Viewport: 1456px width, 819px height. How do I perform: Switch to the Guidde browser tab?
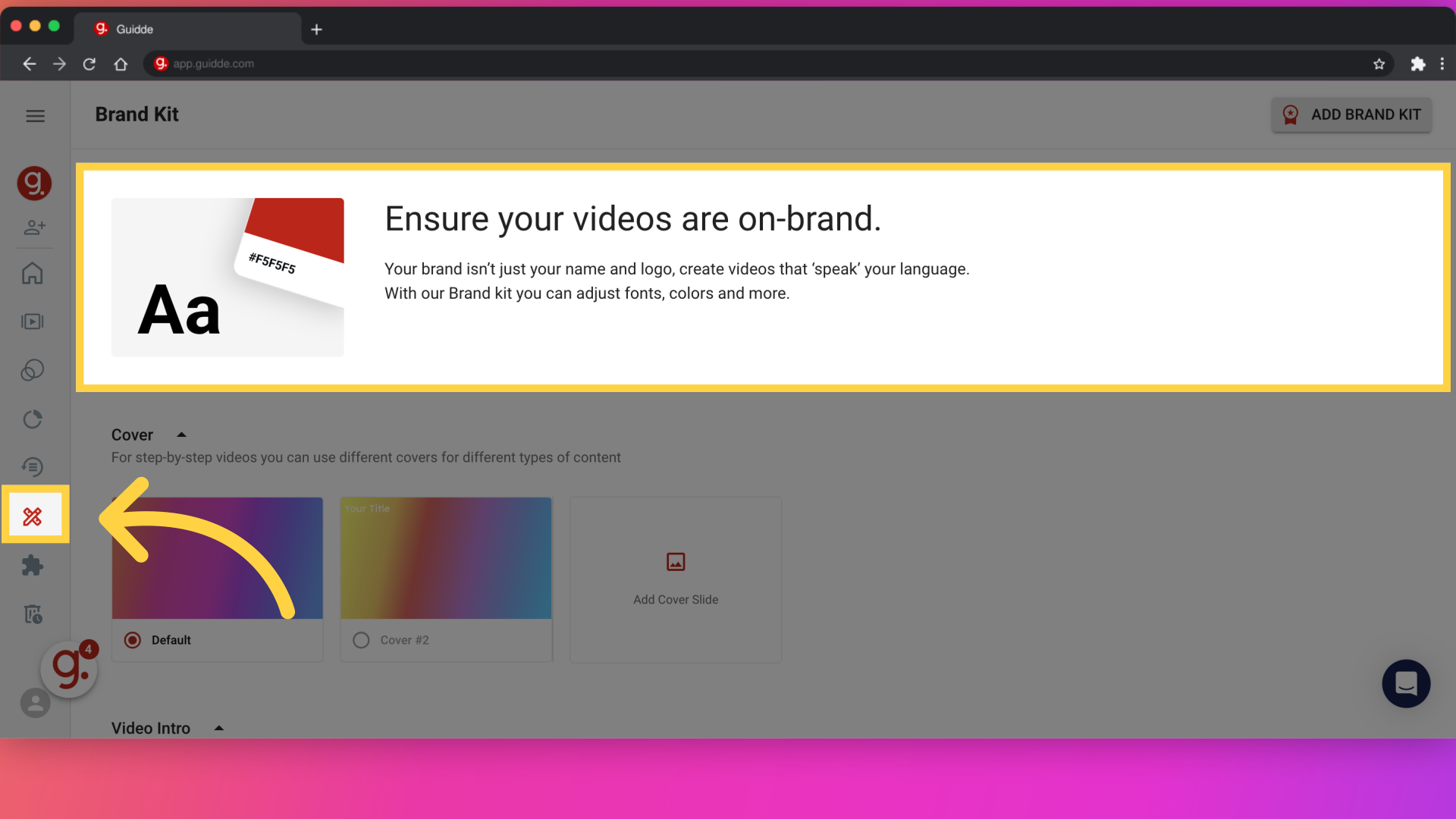pyautogui.click(x=188, y=29)
